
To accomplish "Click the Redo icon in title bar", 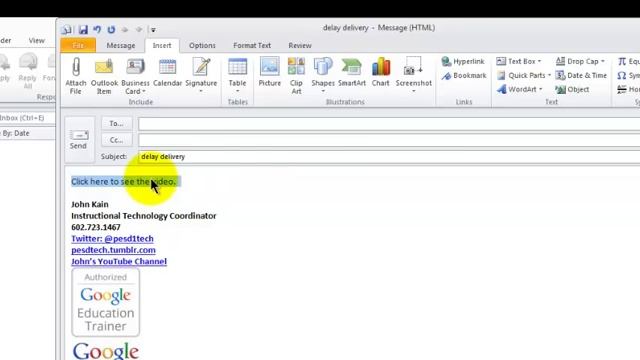I will pyautogui.click(x=111, y=29).
